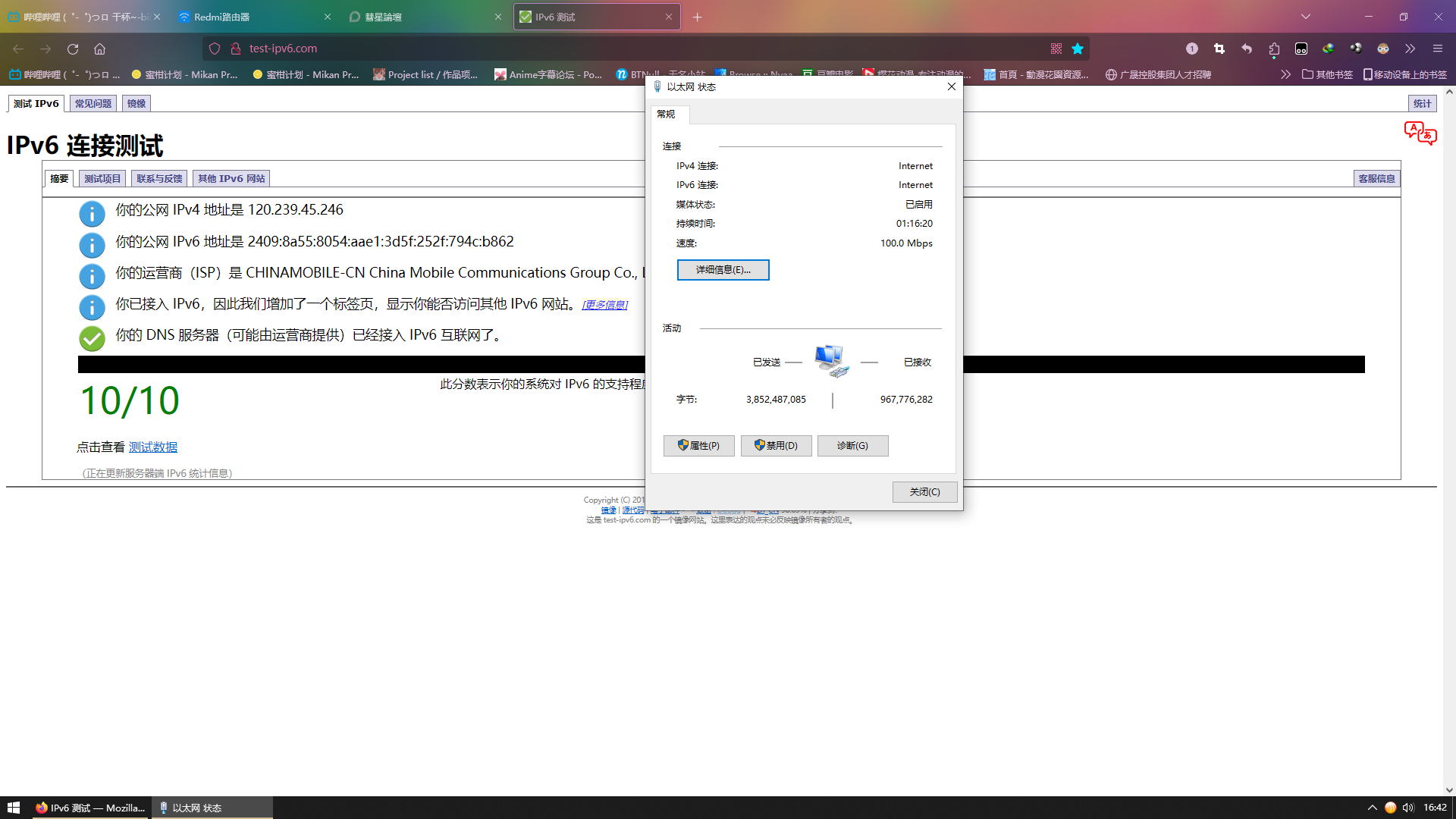Click the QR code icon in address bar
The width and height of the screenshot is (1456, 819).
coord(1056,49)
